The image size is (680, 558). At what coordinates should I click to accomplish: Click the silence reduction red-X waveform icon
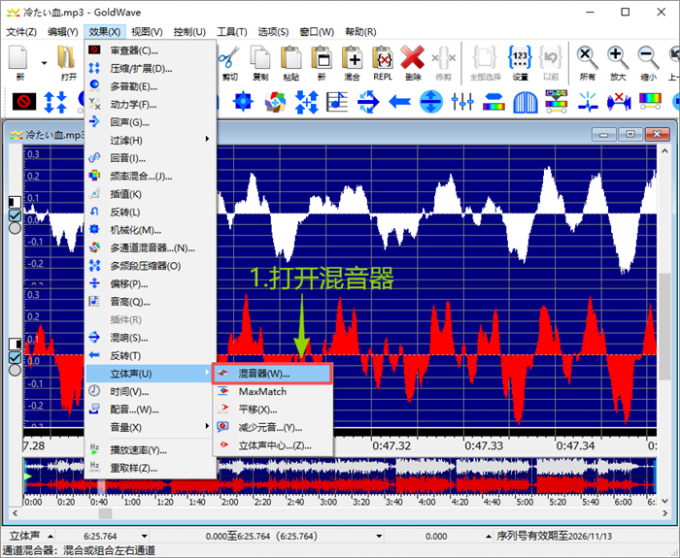[x=619, y=102]
